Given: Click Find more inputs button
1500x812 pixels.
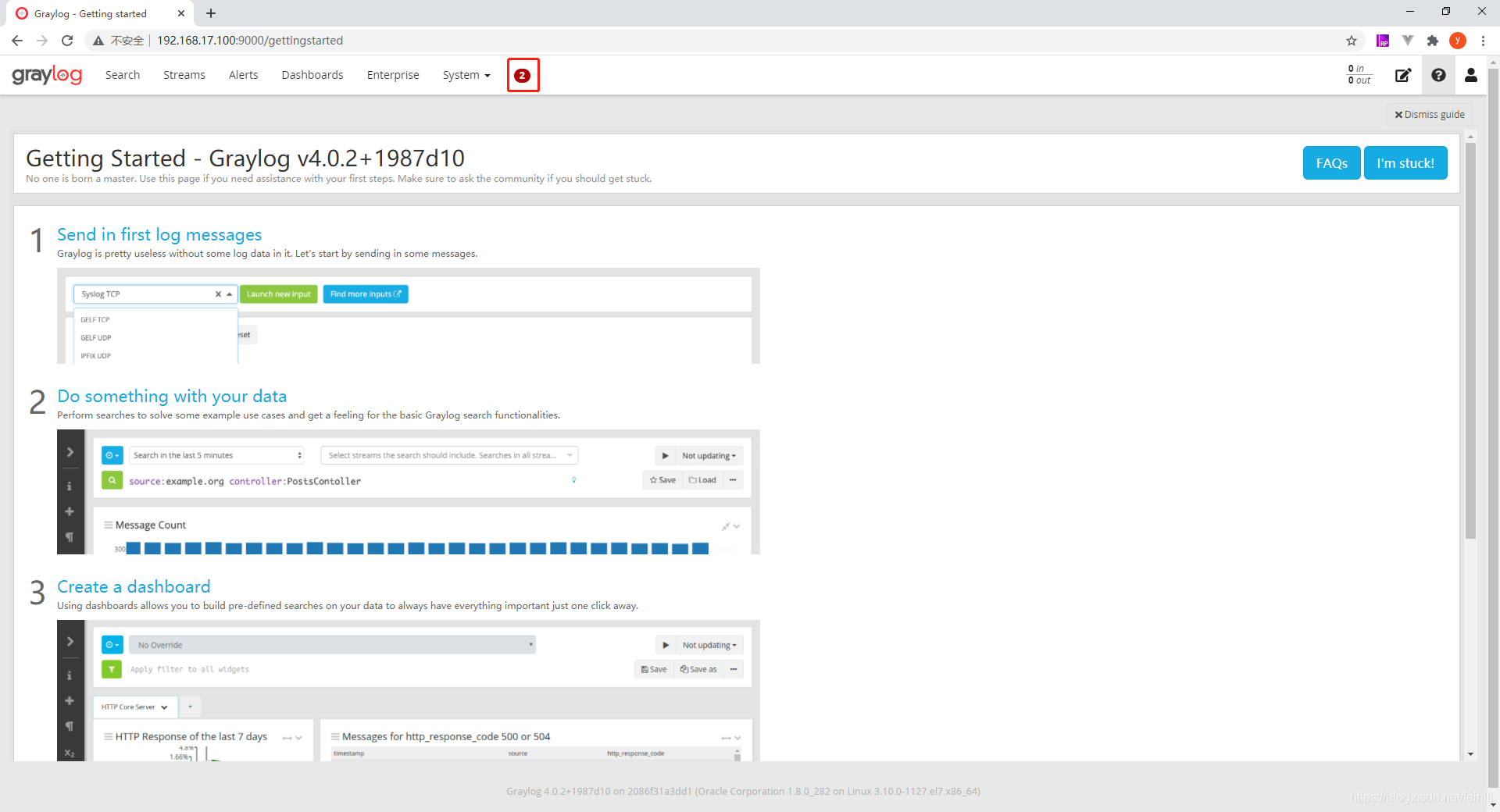Looking at the screenshot, I should point(366,294).
